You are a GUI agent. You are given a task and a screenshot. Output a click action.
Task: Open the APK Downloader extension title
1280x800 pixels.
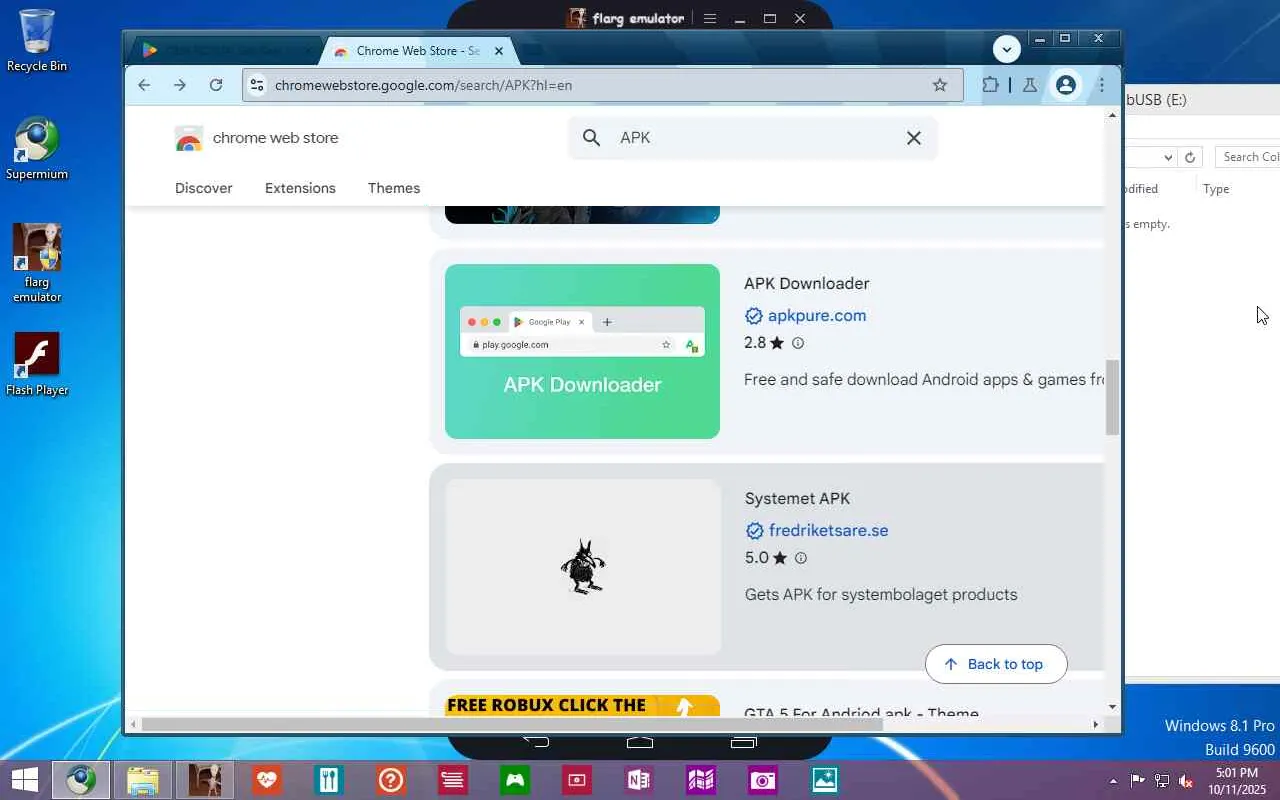[x=807, y=284]
